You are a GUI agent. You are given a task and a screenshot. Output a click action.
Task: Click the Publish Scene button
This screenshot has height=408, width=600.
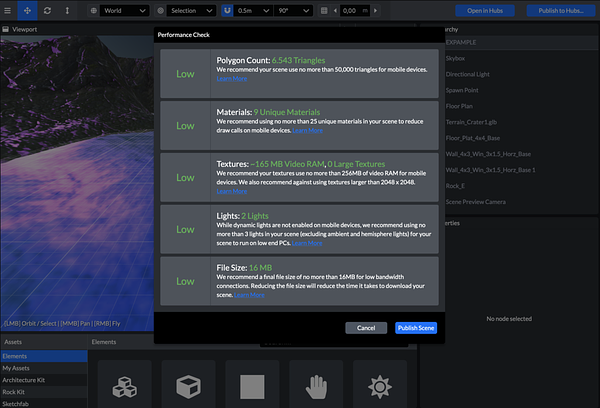click(415, 327)
